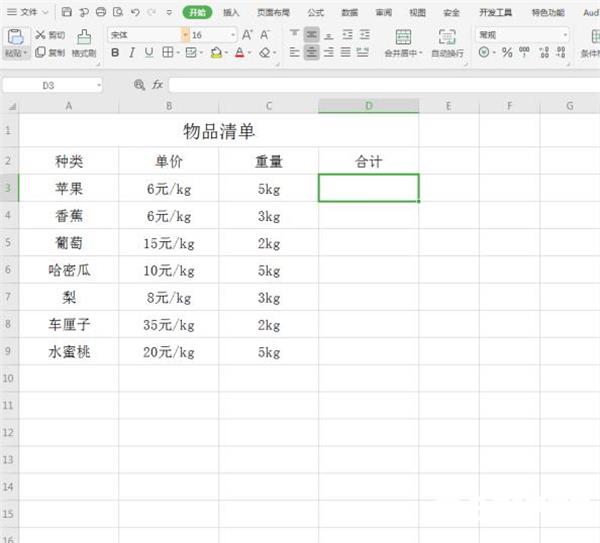
Task: Click Merge and Center (合并居中) button
Action: coord(403,43)
